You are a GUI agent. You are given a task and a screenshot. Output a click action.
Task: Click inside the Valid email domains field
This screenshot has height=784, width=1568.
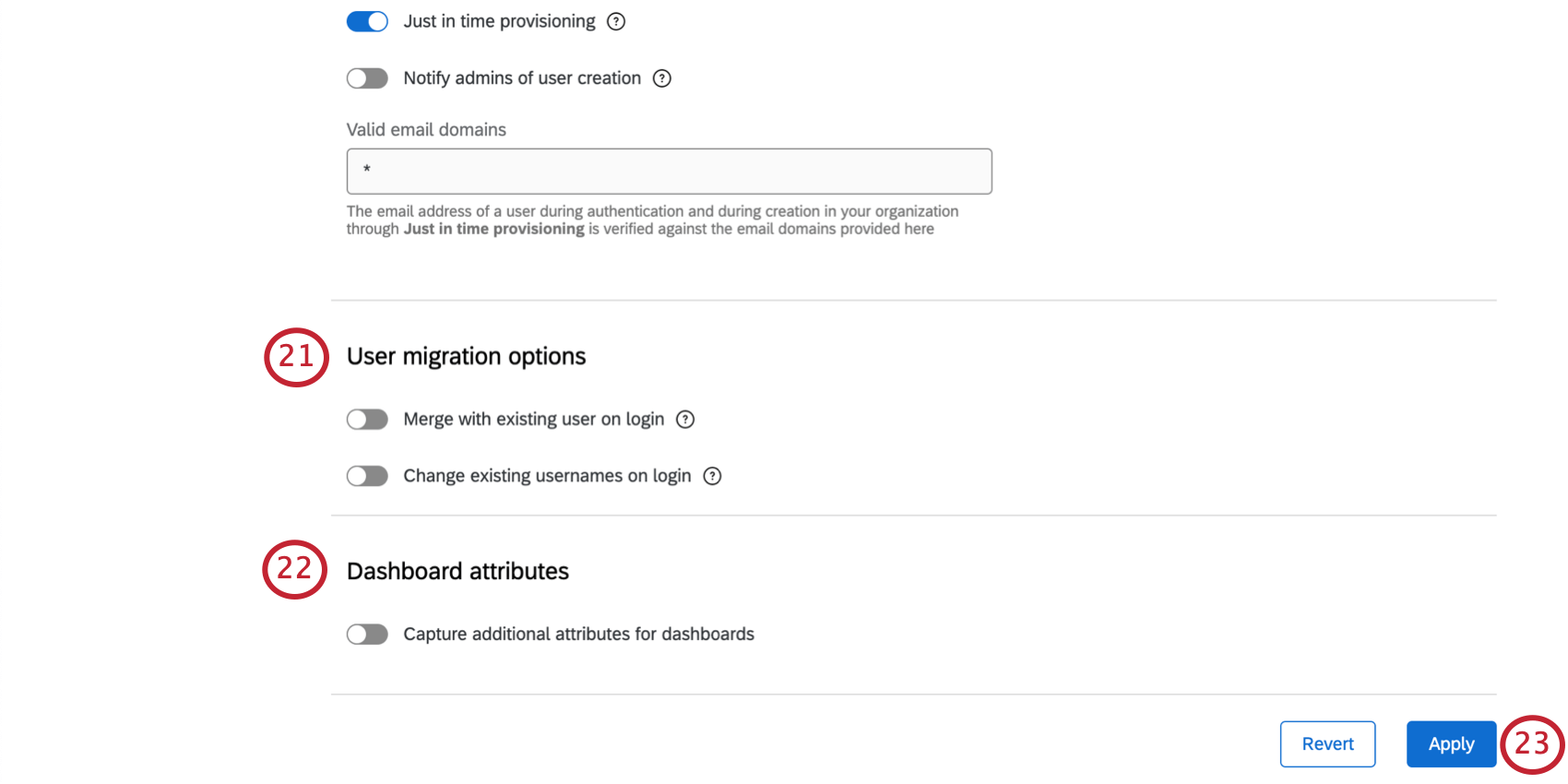669,171
